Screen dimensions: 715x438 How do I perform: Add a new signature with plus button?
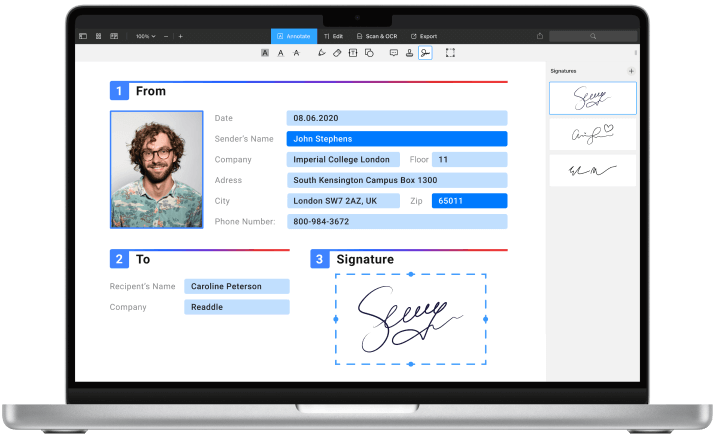[x=631, y=71]
